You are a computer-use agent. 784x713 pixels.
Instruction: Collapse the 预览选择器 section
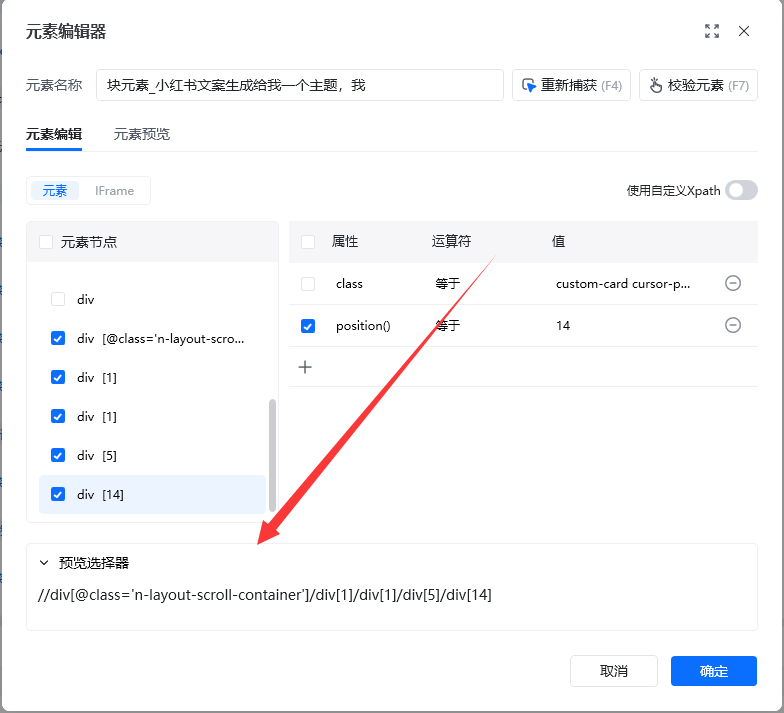pos(44,563)
